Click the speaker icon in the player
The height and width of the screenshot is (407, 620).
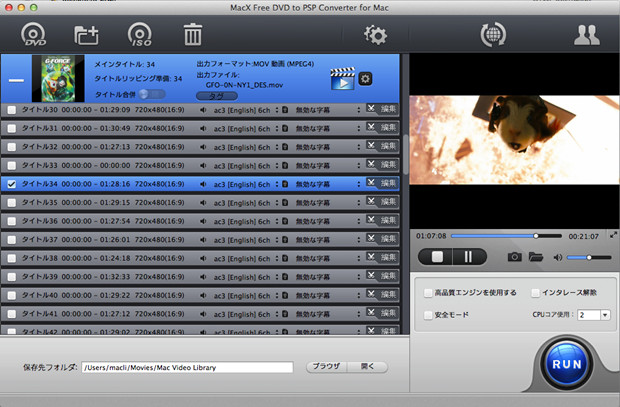[x=558, y=257]
